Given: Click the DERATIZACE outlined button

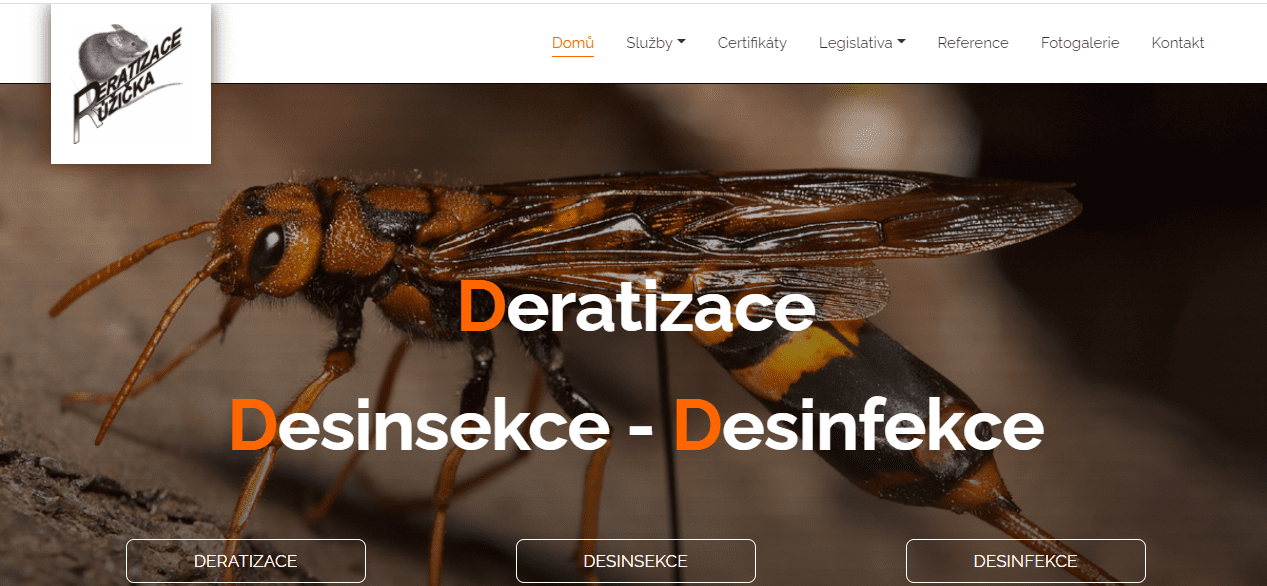Looking at the screenshot, I should [x=246, y=561].
